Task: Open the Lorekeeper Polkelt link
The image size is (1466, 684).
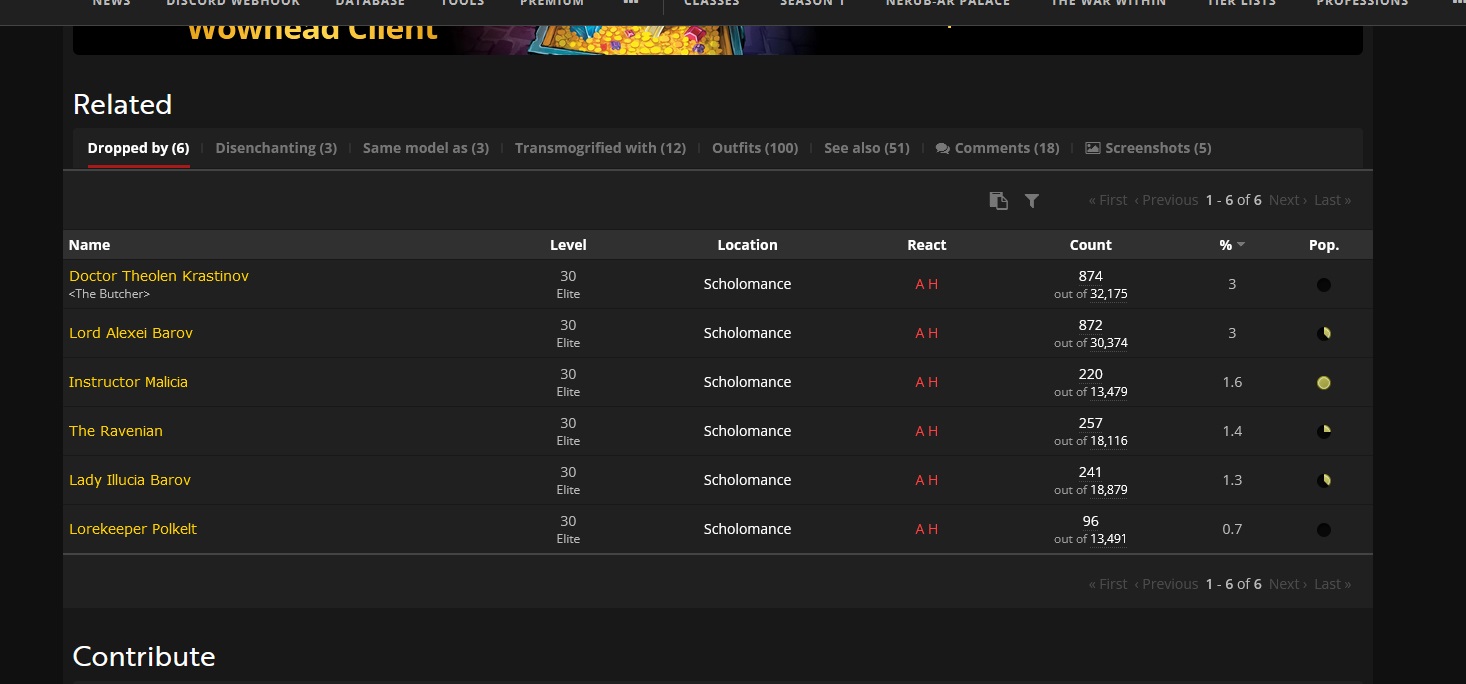Action: click(x=133, y=529)
